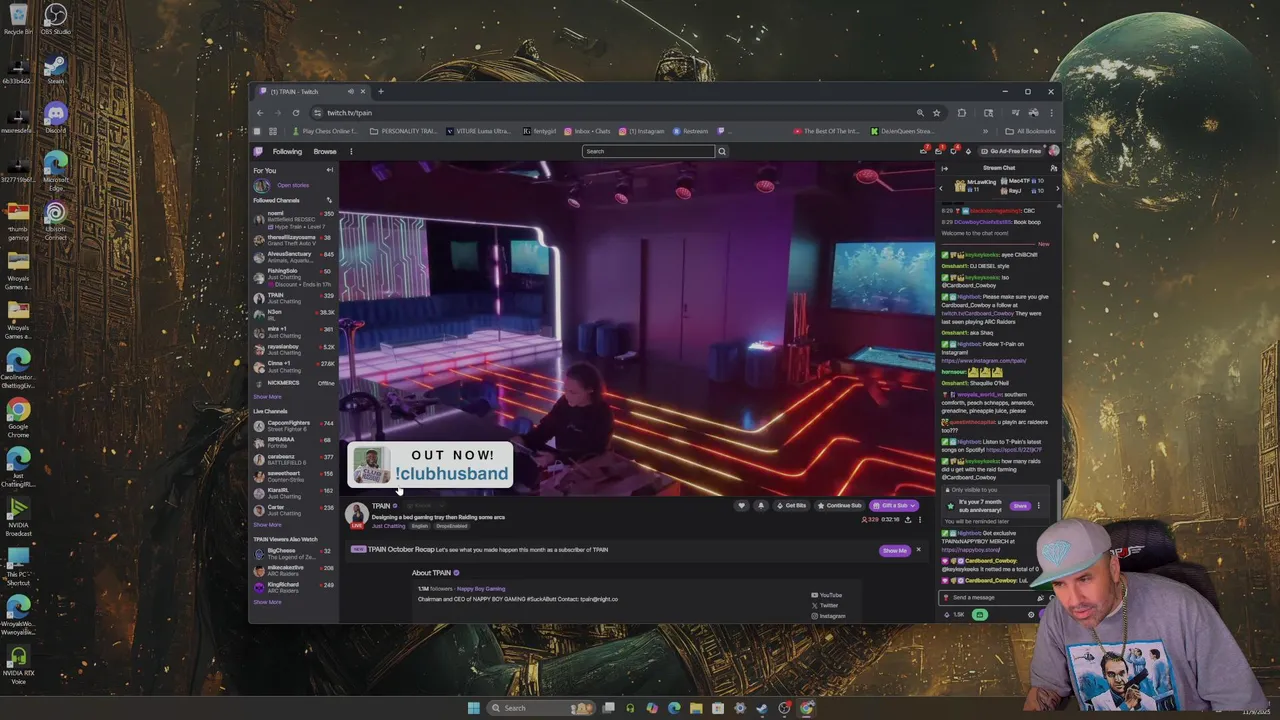This screenshot has width=1280, height=720.
Task: Open AlveusSanctuary channel in sidebar
Action: tap(293, 258)
